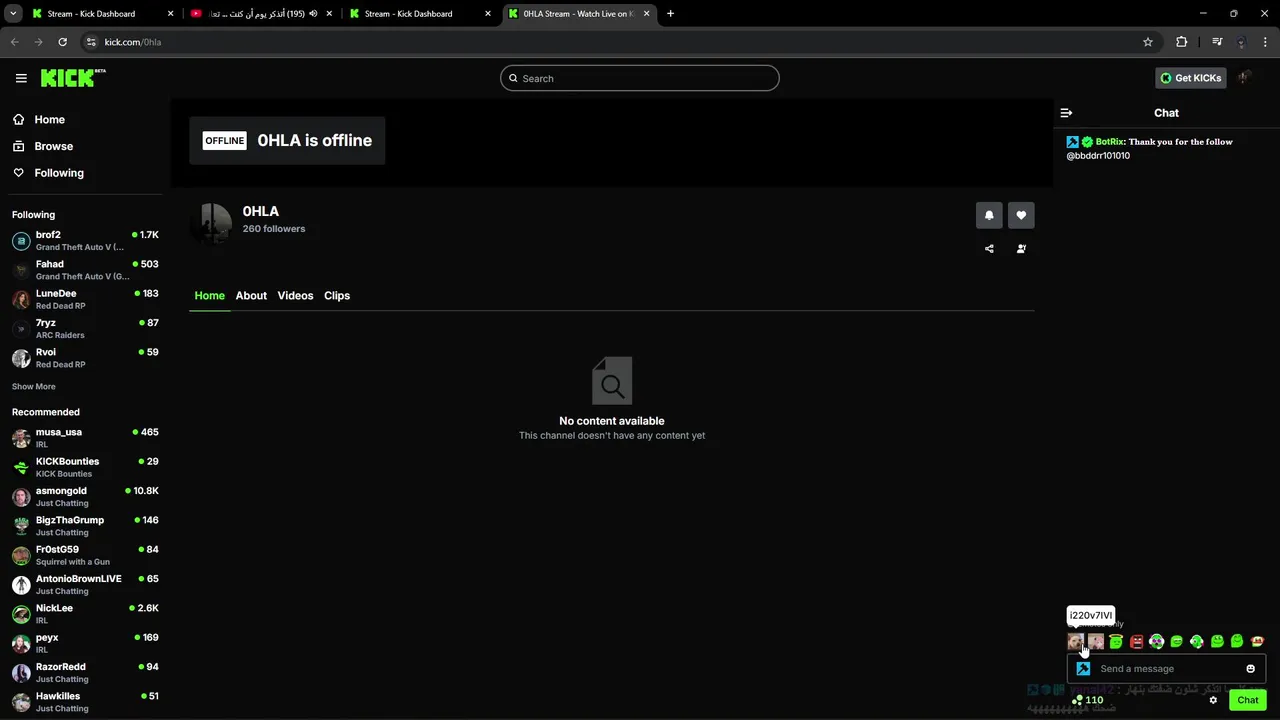Insert the green headphones purple-eyes emote
1280x720 pixels.
tap(1156, 642)
